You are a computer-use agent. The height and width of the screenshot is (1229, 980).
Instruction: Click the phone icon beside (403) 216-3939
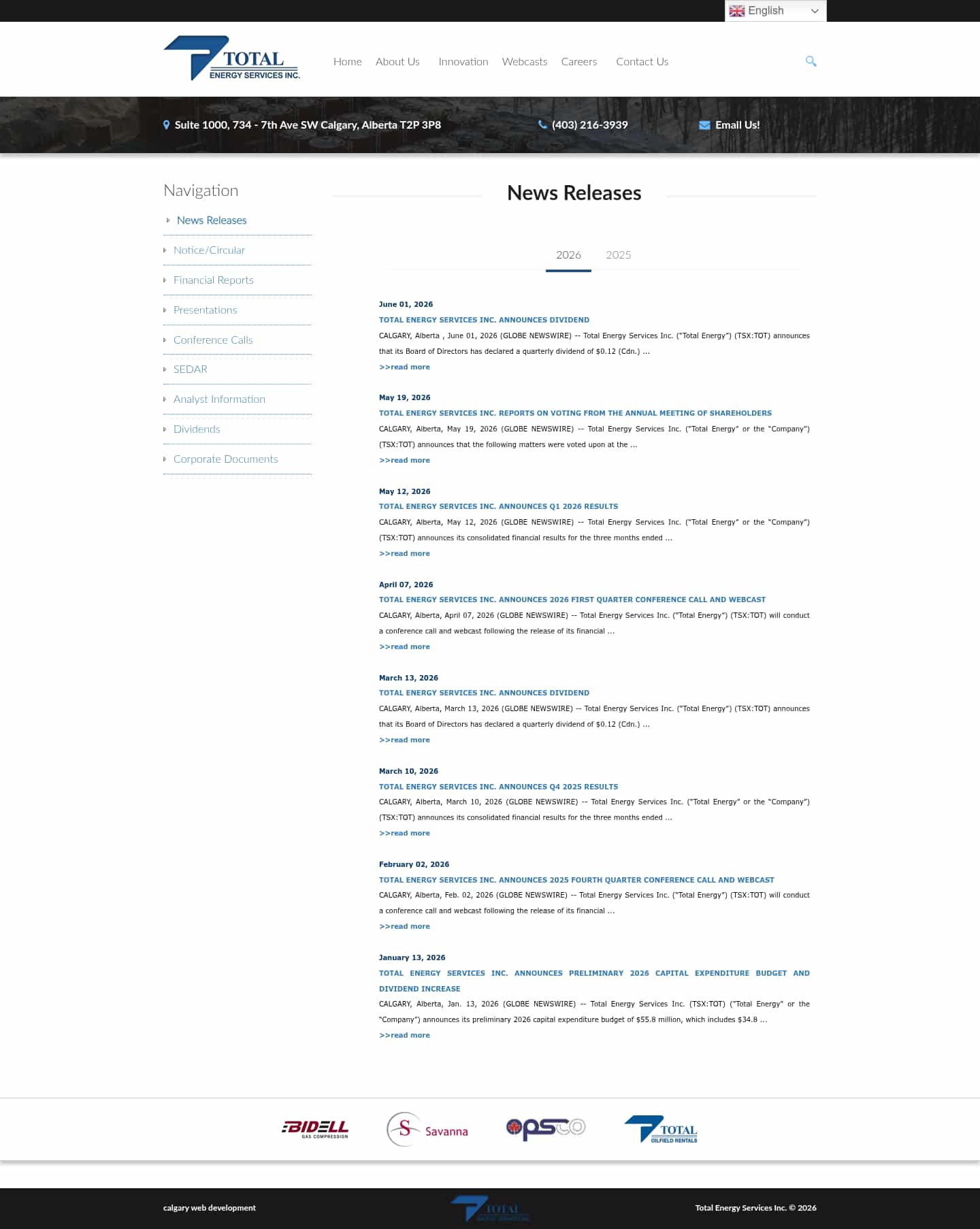542,125
